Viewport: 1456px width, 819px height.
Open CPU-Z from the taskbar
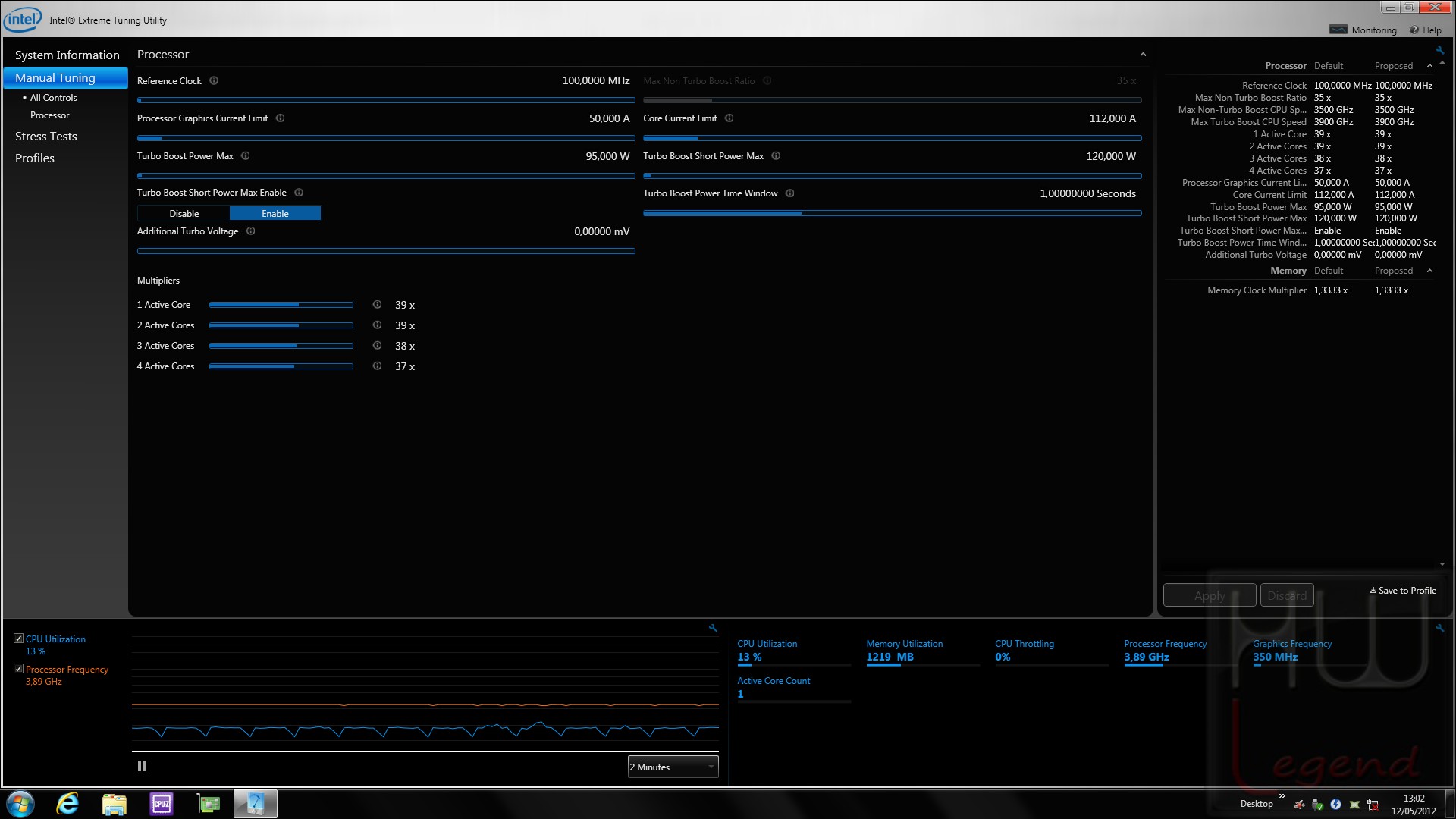click(162, 804)
